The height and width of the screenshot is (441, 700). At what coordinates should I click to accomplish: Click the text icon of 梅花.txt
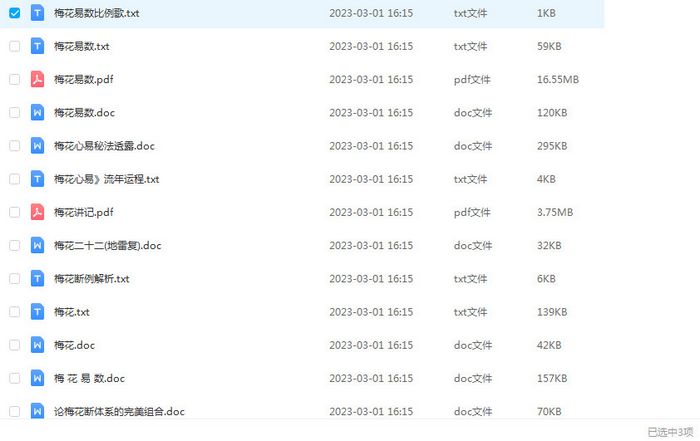pyautogui.click(x=38, y=312)
